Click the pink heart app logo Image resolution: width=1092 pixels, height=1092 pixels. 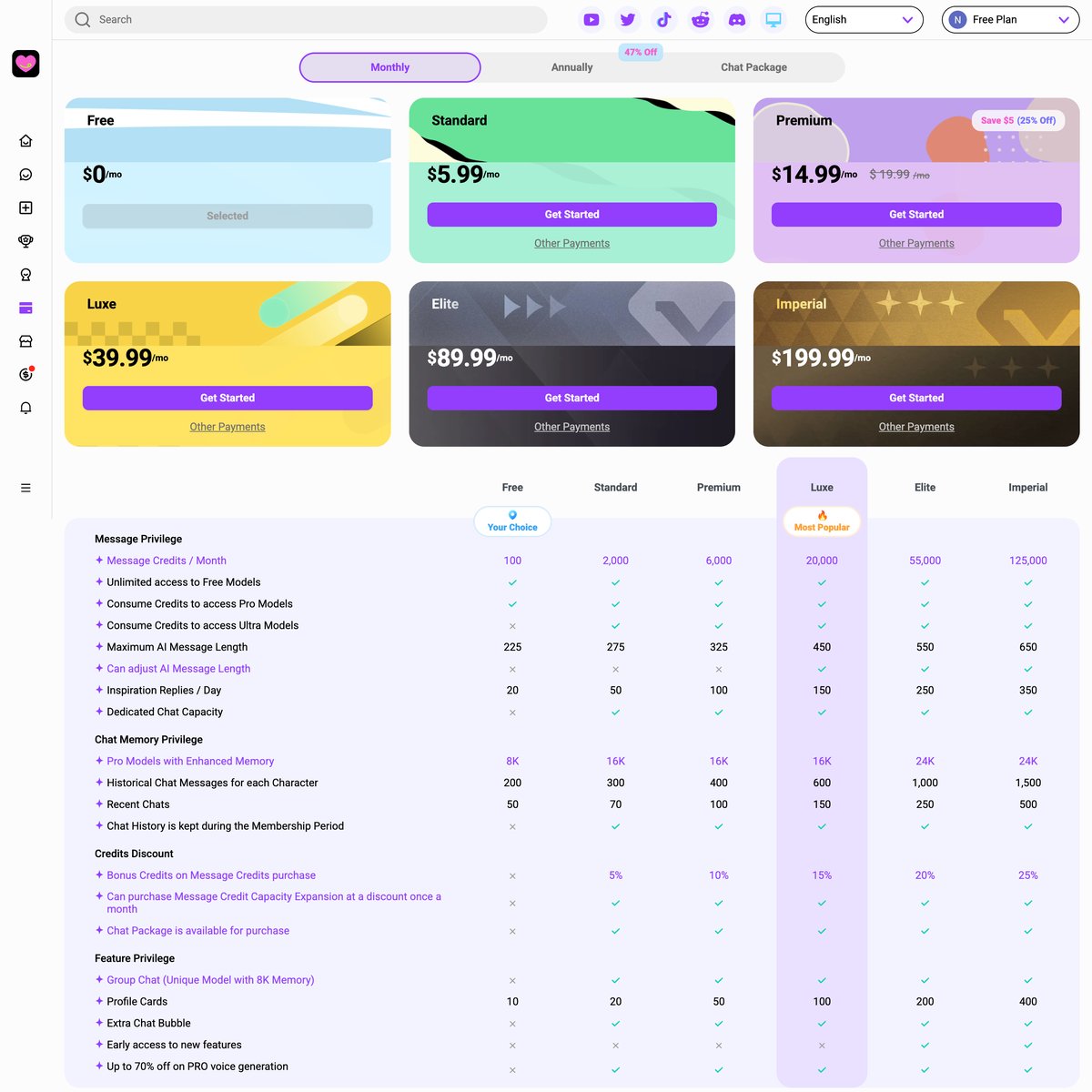point(25,64)
